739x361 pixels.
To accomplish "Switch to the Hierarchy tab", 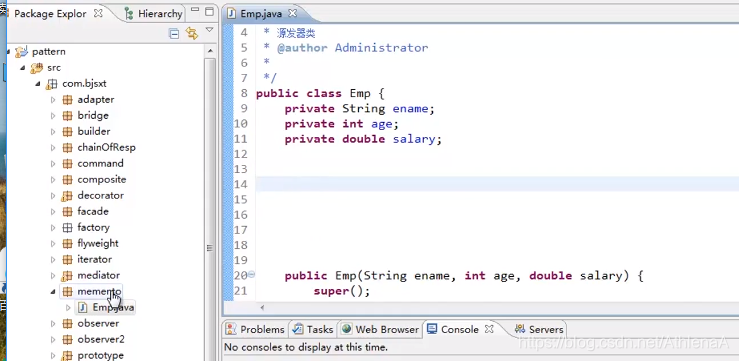I will [154, 14].
